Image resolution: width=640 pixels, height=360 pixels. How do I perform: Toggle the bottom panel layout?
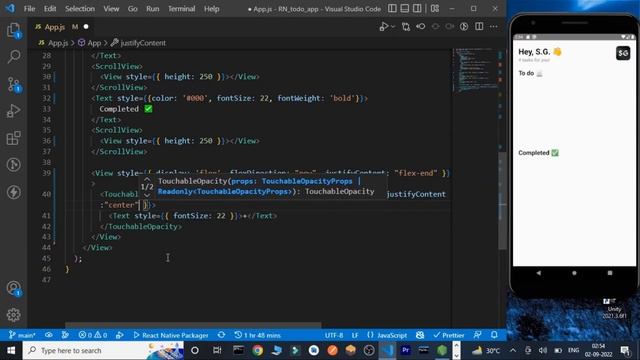[x=404, y=9]
